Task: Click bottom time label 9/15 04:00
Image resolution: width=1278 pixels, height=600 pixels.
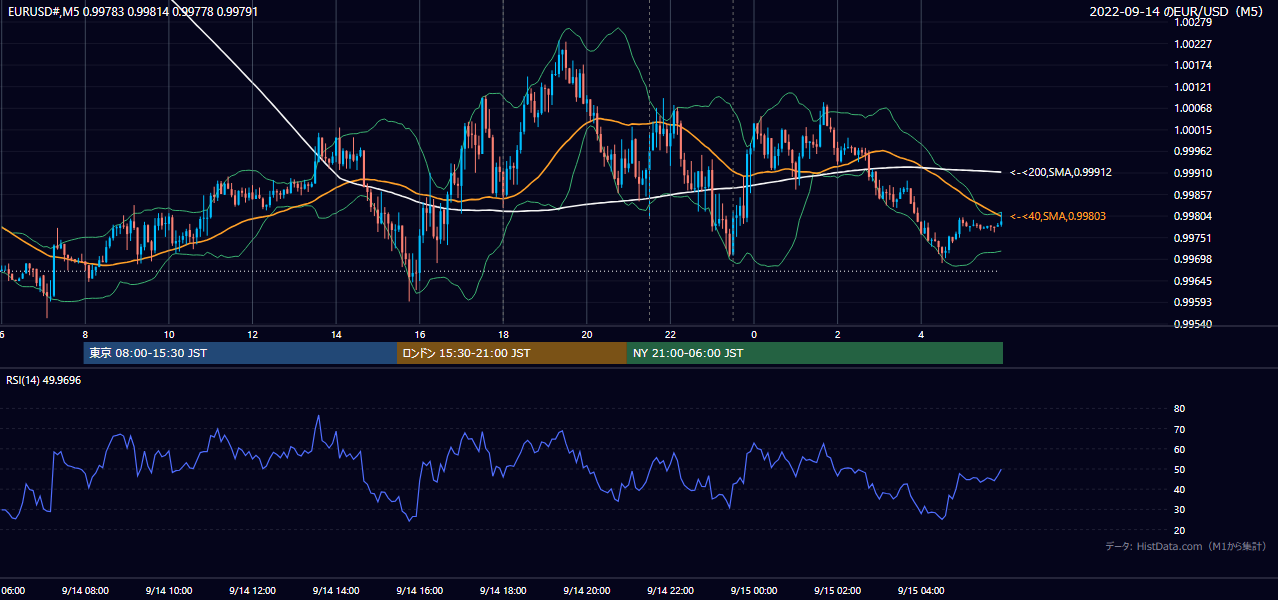Action: click(x=921, y=590)
